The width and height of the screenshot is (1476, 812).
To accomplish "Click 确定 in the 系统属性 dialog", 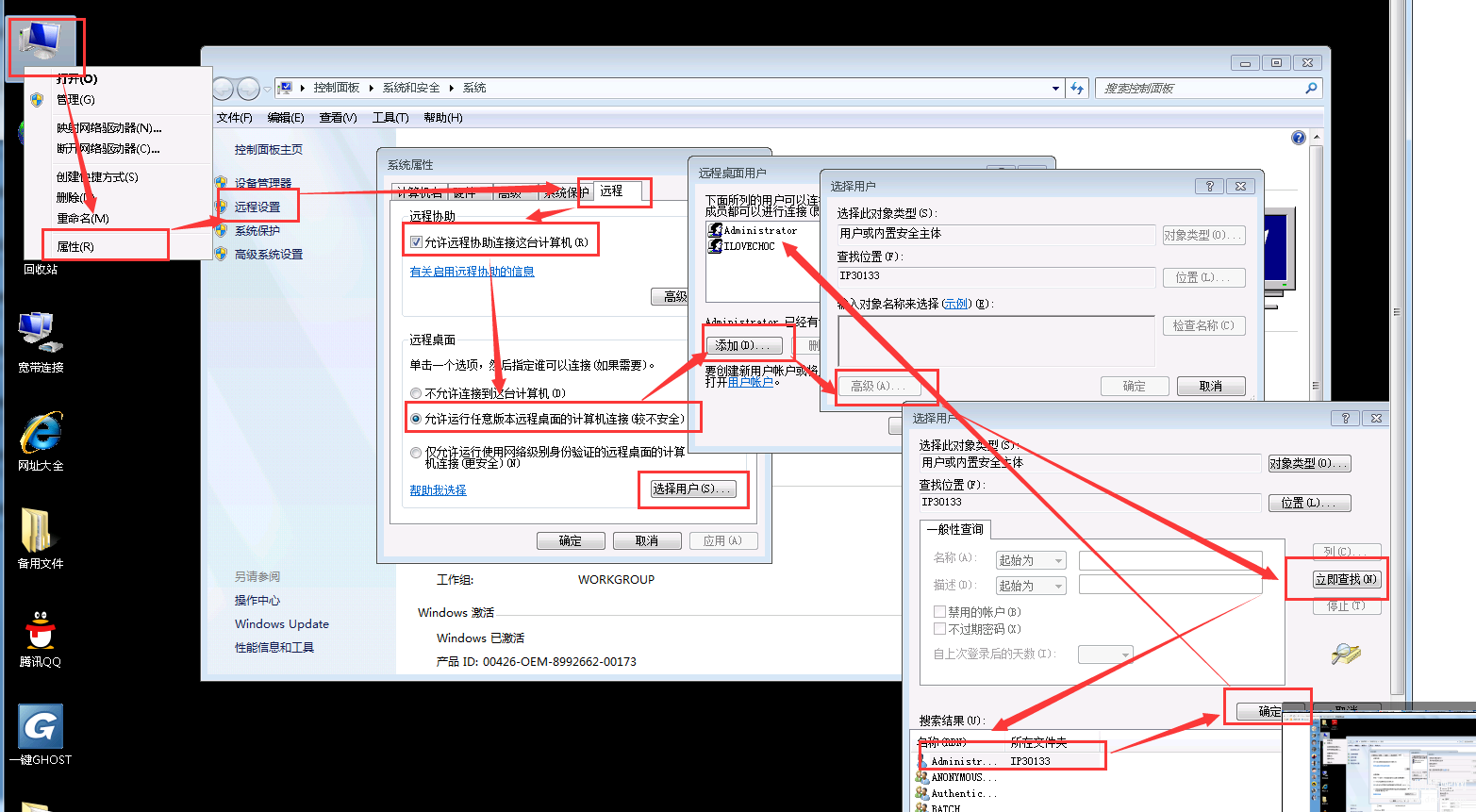I will 571,540.
